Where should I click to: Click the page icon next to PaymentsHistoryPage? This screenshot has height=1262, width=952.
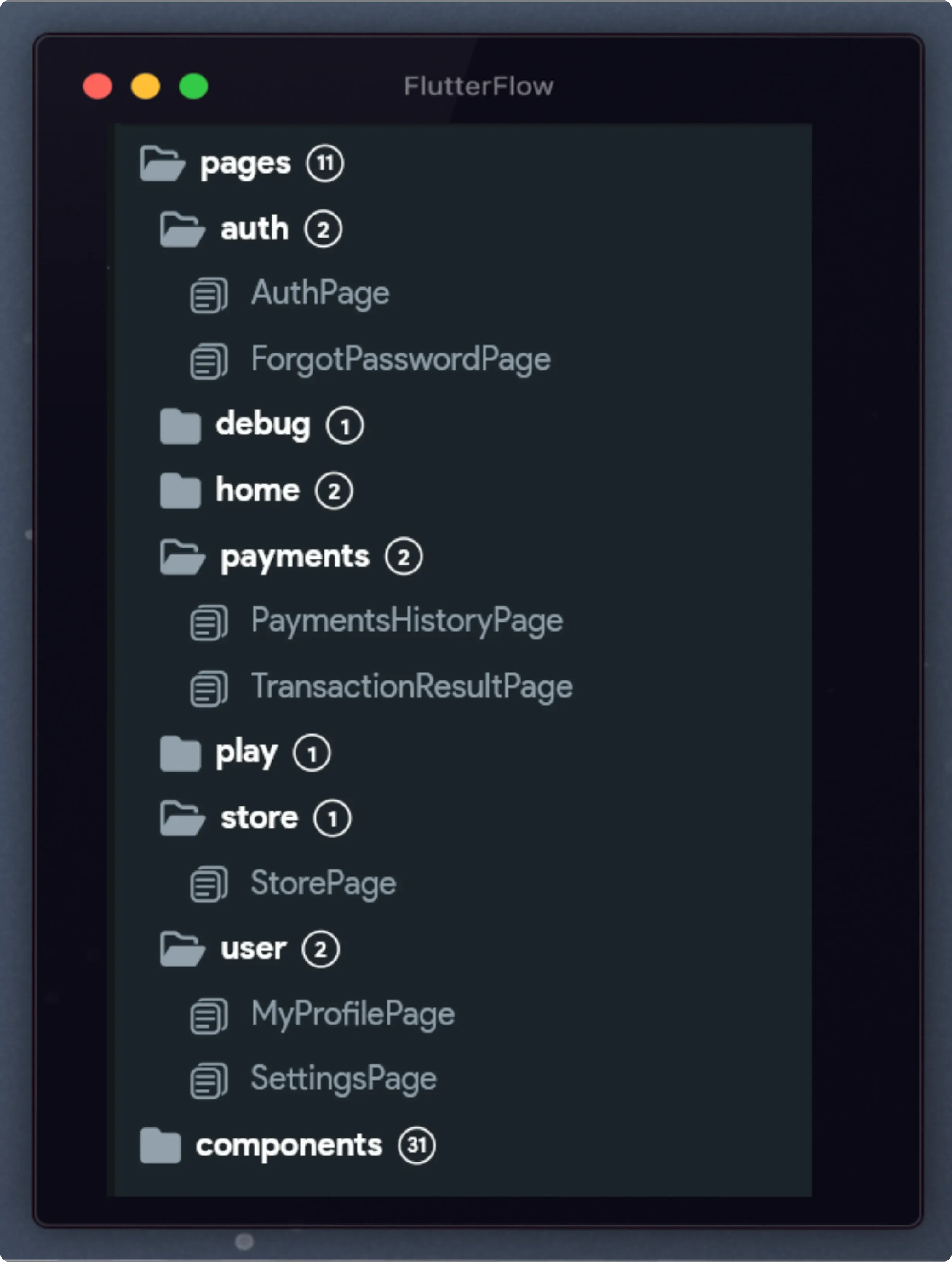pos(209,622)
